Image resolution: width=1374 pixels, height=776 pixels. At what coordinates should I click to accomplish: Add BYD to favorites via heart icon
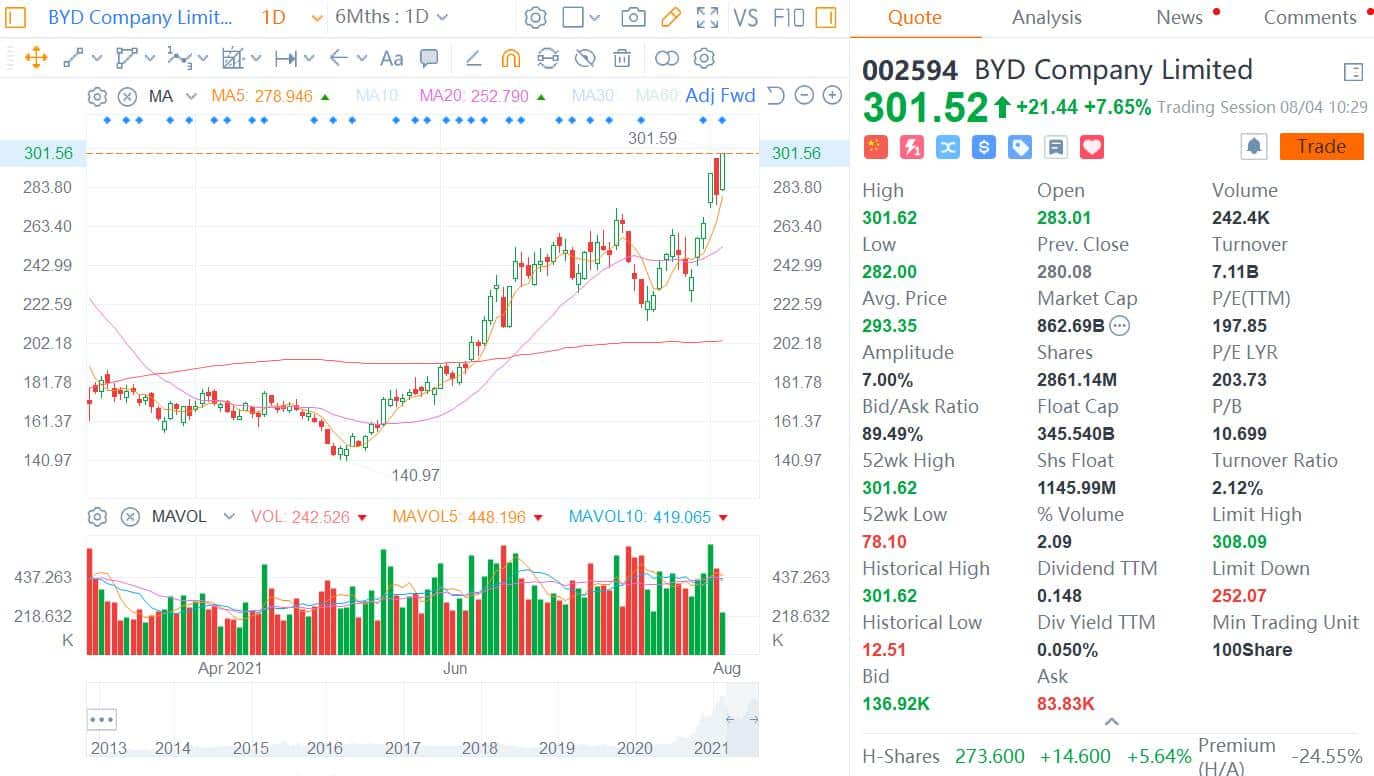click(x=1091, y=146)
